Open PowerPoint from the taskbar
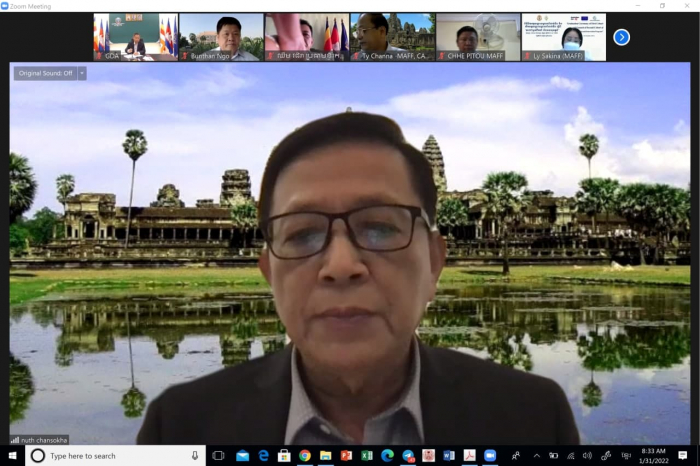Viewport: 700px width, 466px height. [346, 456]
